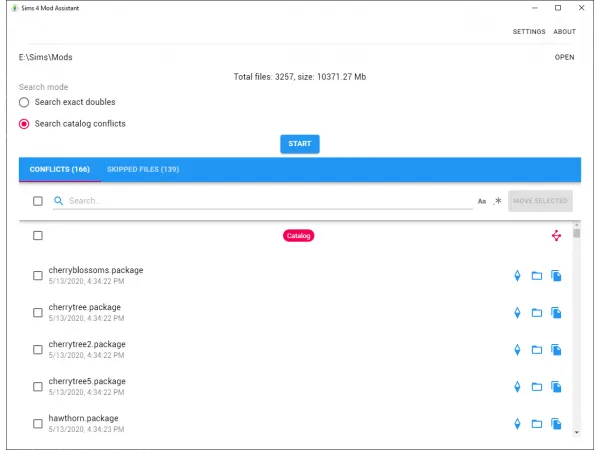Click copy icon for cherrytree2.package
Image resolution: width=600 pixels, height=450 pixels.
556,350
